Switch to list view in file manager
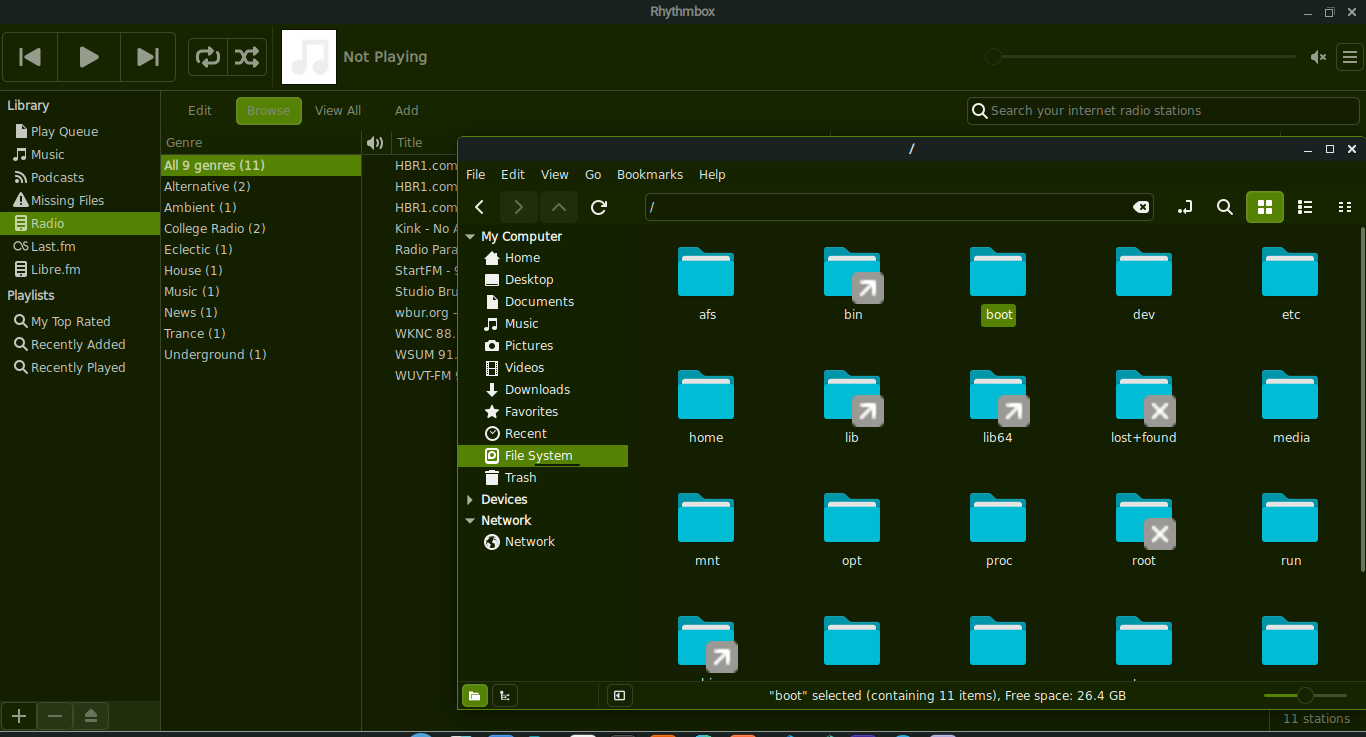The height and width of the screenshot is (737, 1366). (1305, 207)
